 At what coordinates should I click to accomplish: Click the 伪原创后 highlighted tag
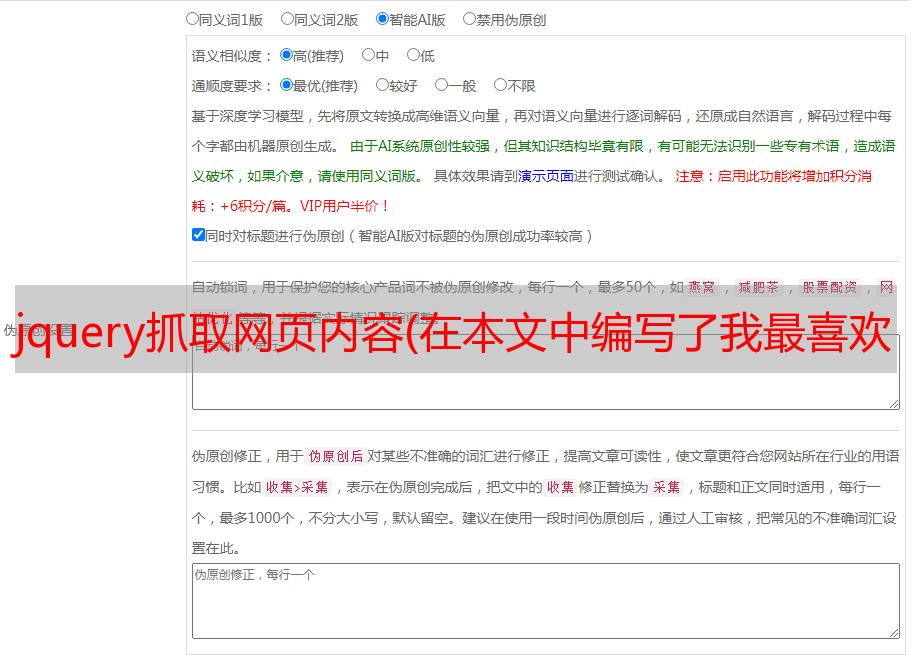coord(336,456)
